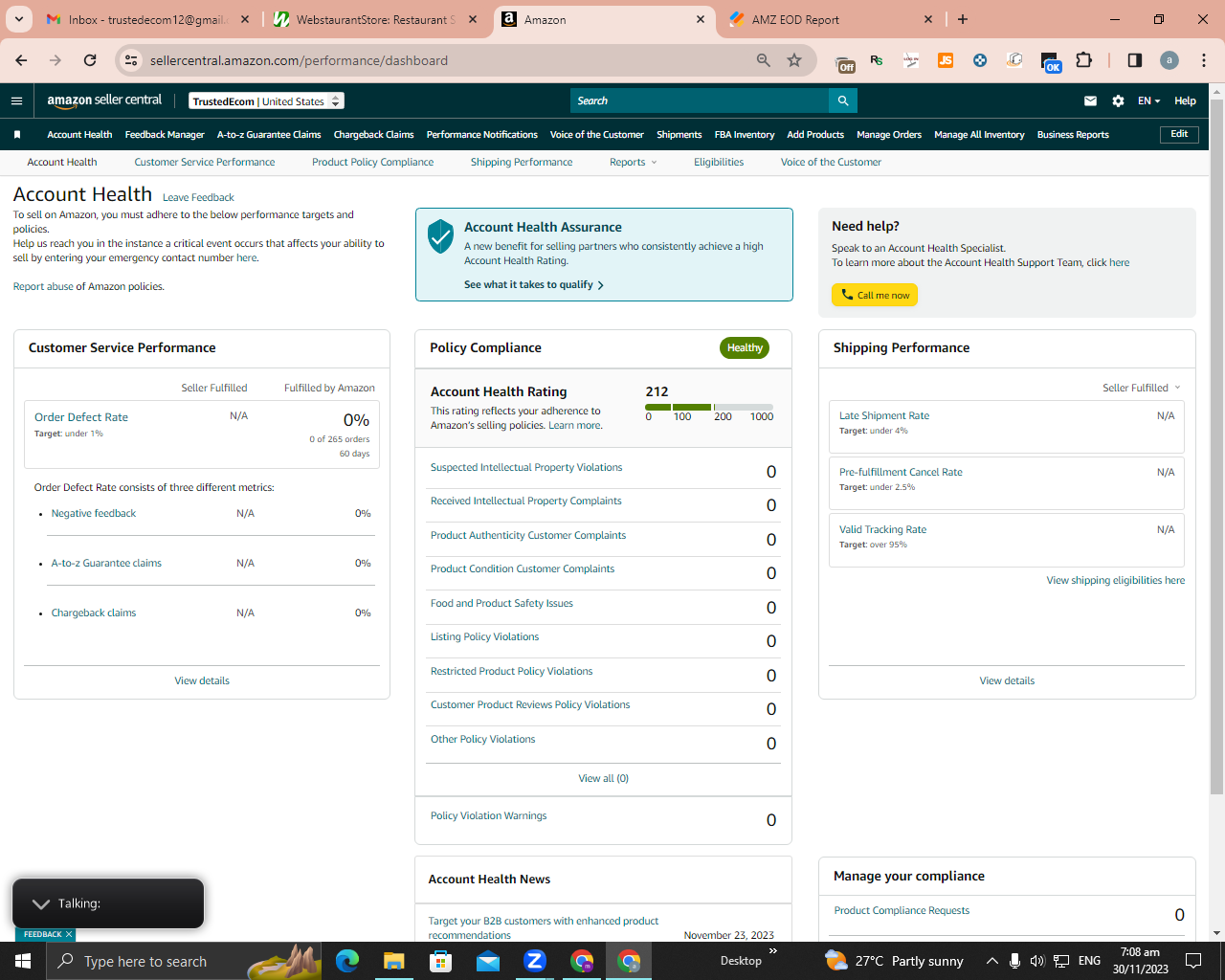Open A-to-z Guarantee Claims from favorites bar
The image size is (1225, 980).
coord(269,135)
